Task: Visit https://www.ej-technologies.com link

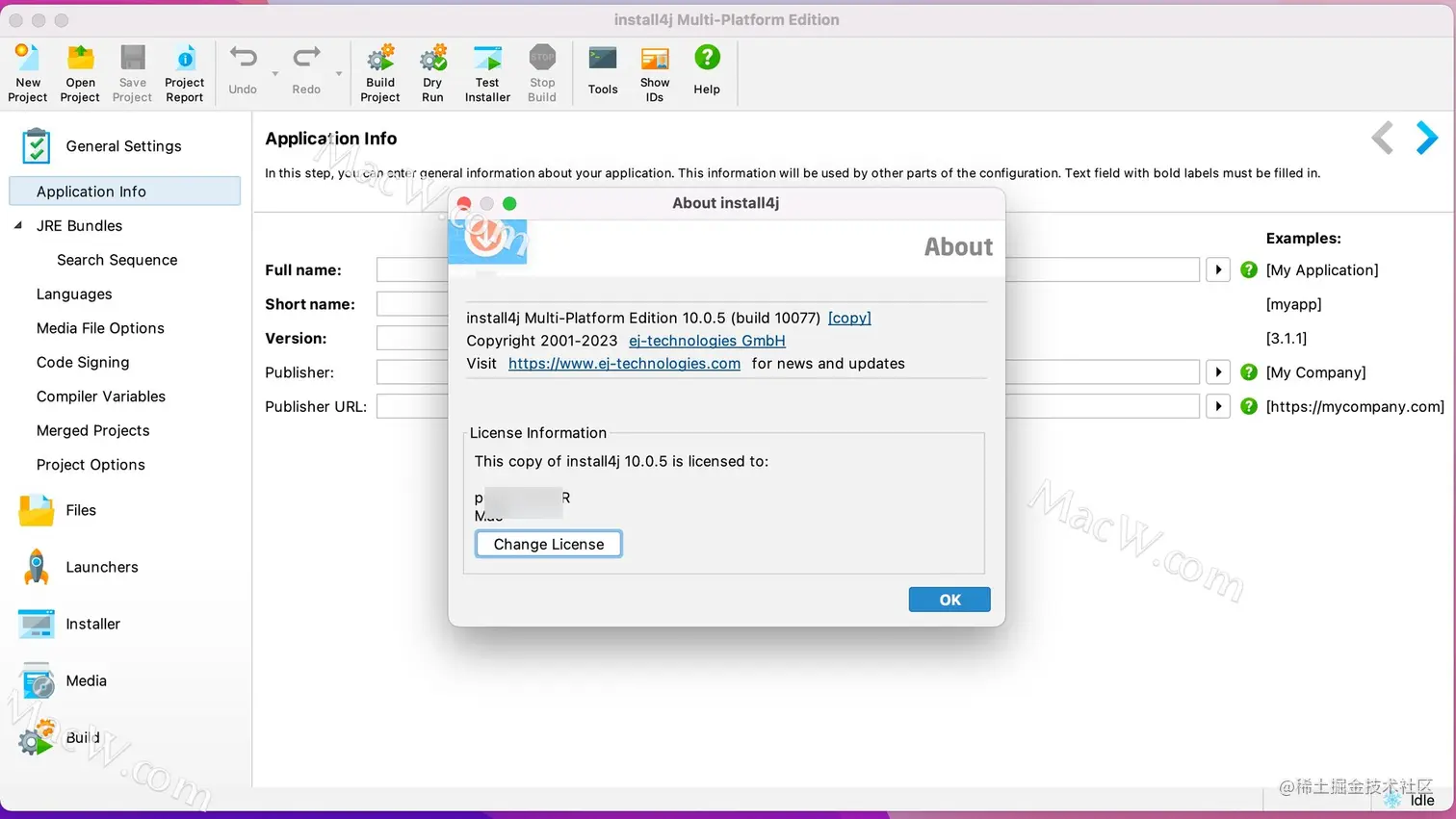Action: point(624,364)
